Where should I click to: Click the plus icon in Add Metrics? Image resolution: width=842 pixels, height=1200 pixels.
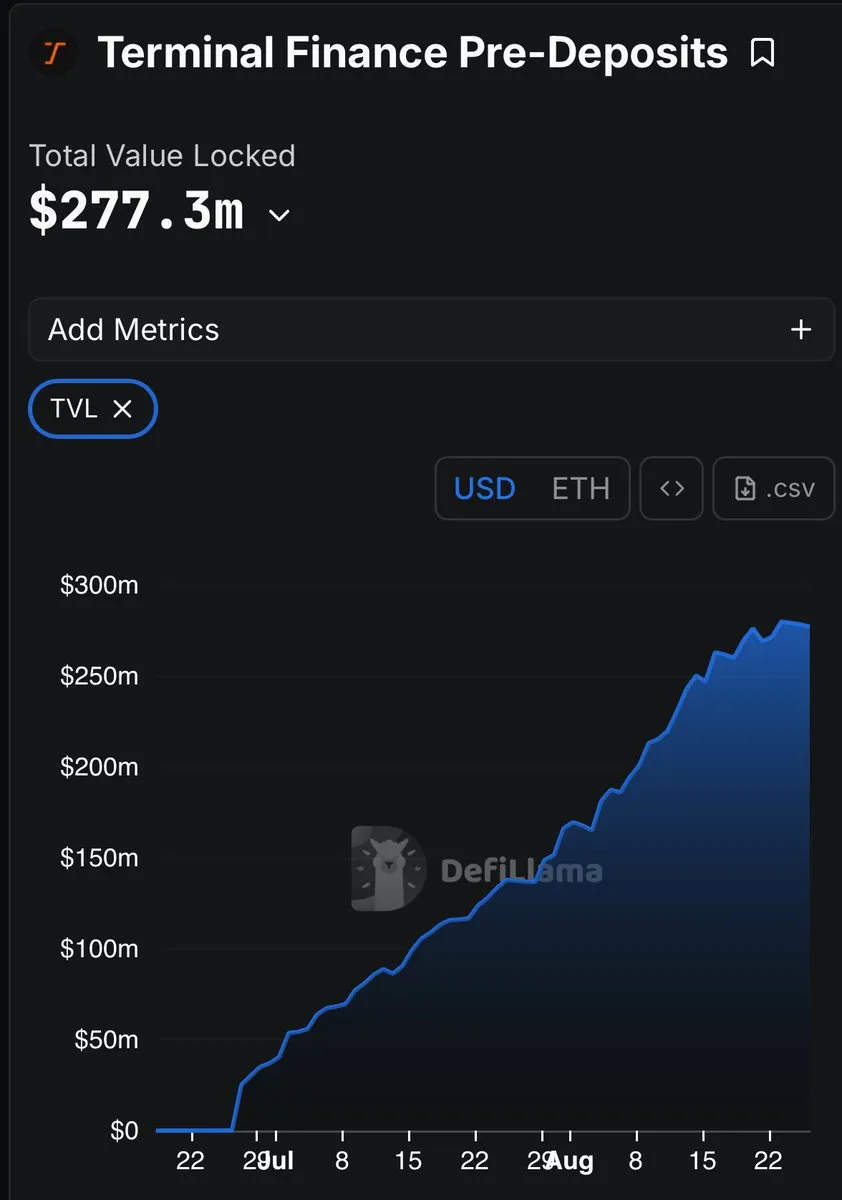click(801, 329)
